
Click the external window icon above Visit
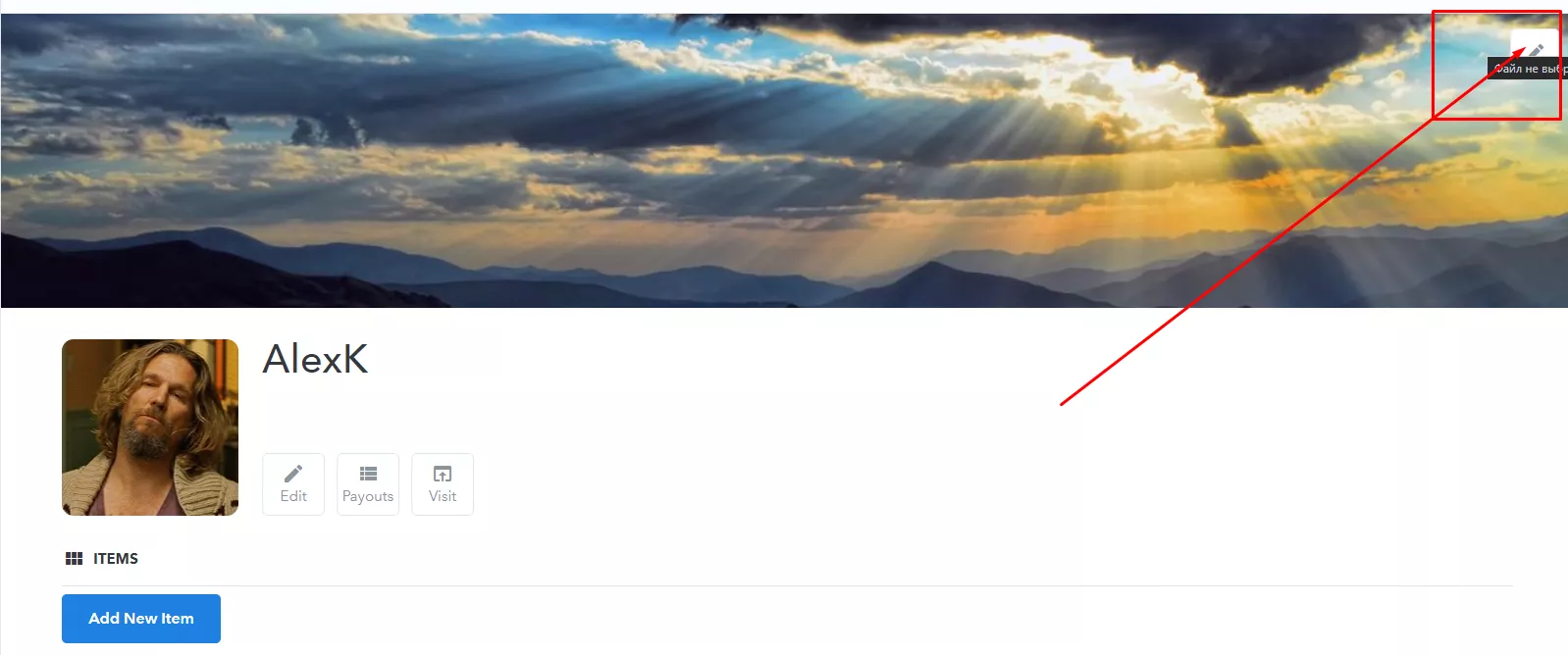click(x=443, y=474)
